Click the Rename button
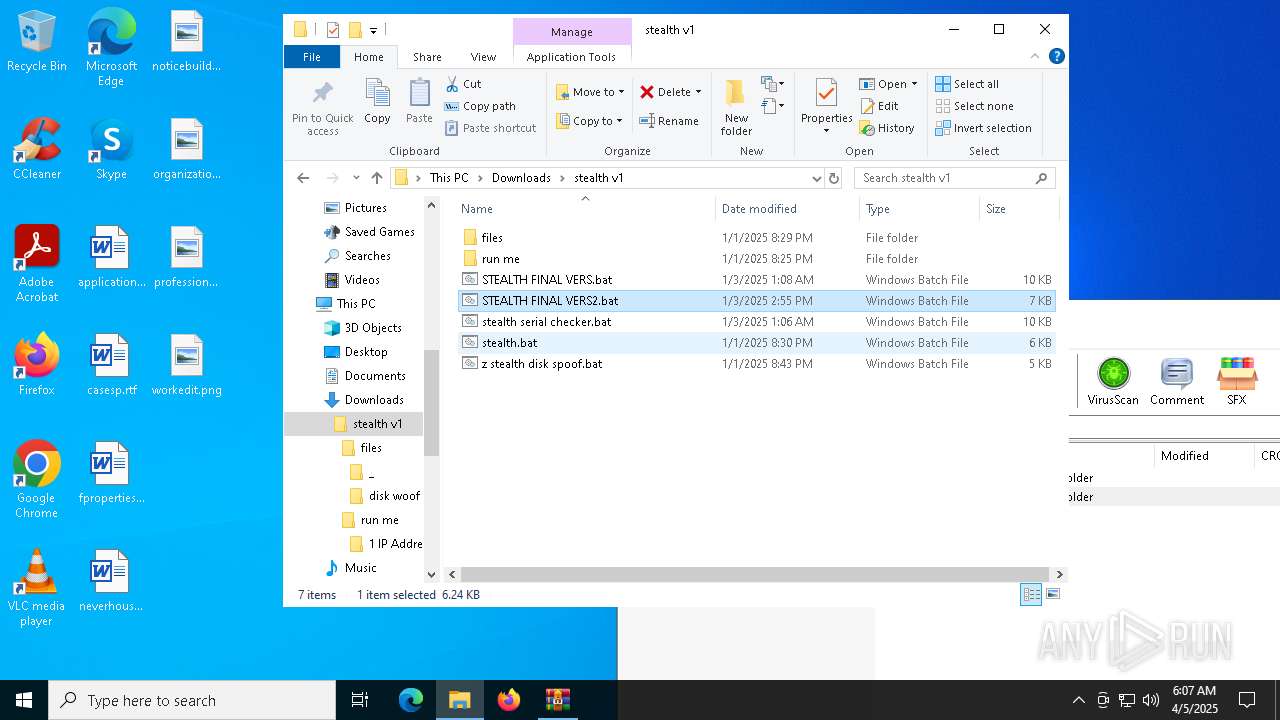Screen dimensions: 1280x720 (669, 121)
